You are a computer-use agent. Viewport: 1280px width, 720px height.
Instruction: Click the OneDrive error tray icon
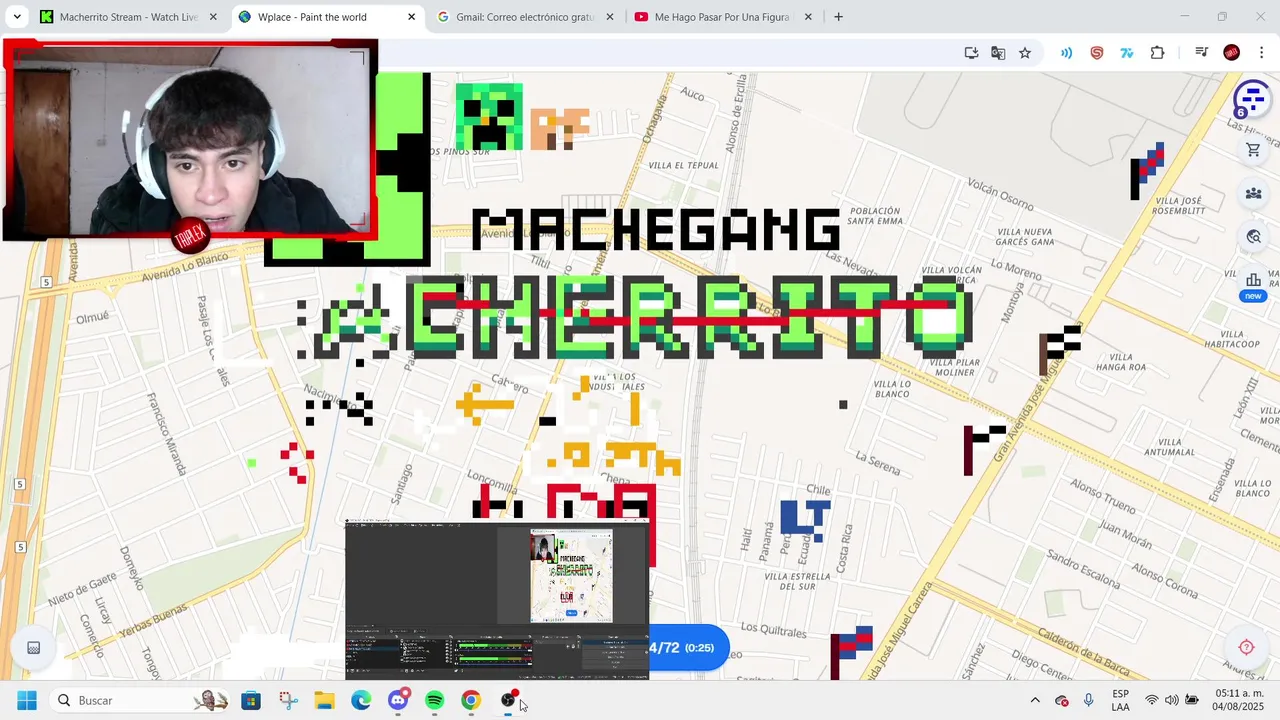click(x=1062, y=700)
